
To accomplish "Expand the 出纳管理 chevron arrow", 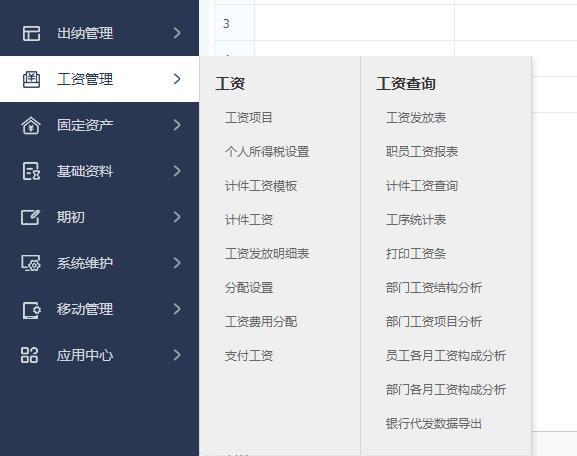I will coord(177,33).
